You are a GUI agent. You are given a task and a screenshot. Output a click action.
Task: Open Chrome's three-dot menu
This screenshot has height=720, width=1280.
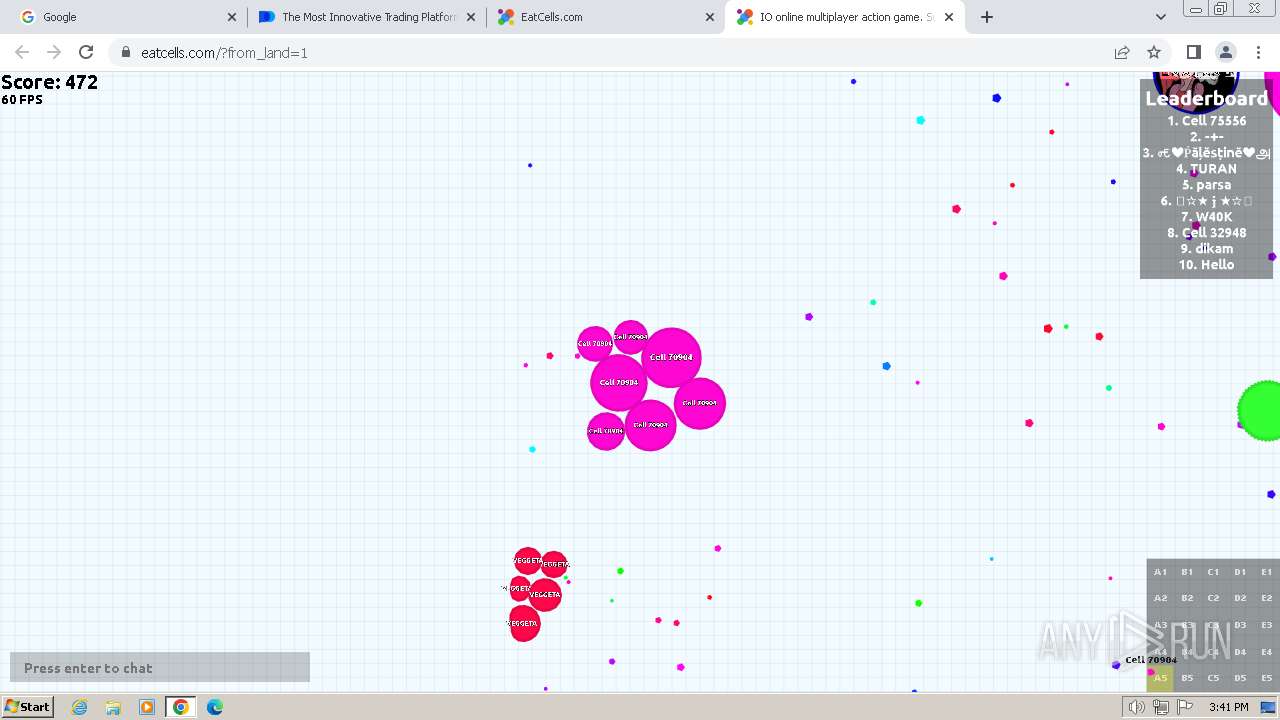tap(1258, 52)
